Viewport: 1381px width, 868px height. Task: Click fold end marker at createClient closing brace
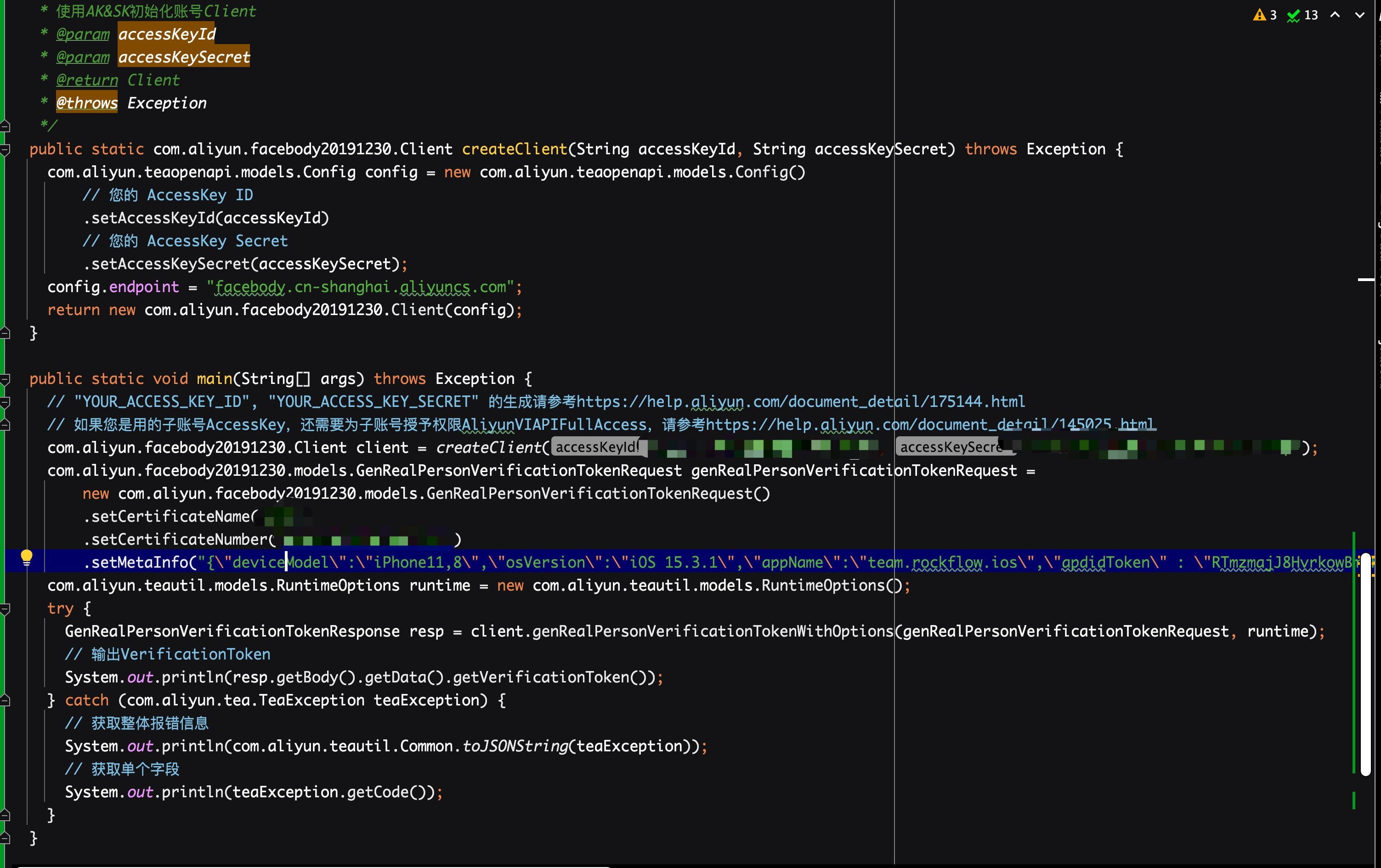pos(5,333)
